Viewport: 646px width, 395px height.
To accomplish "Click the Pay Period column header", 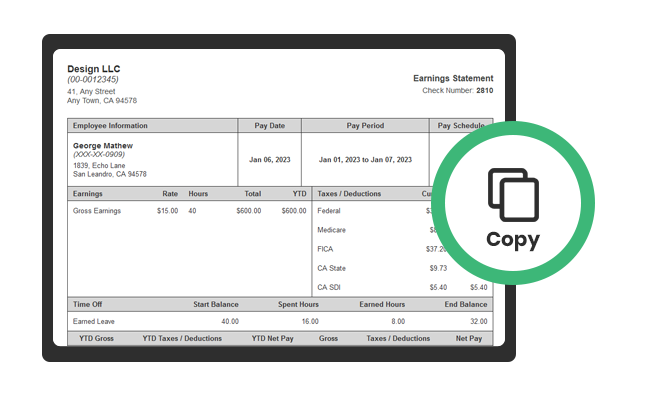I will [x=365, y=126].
